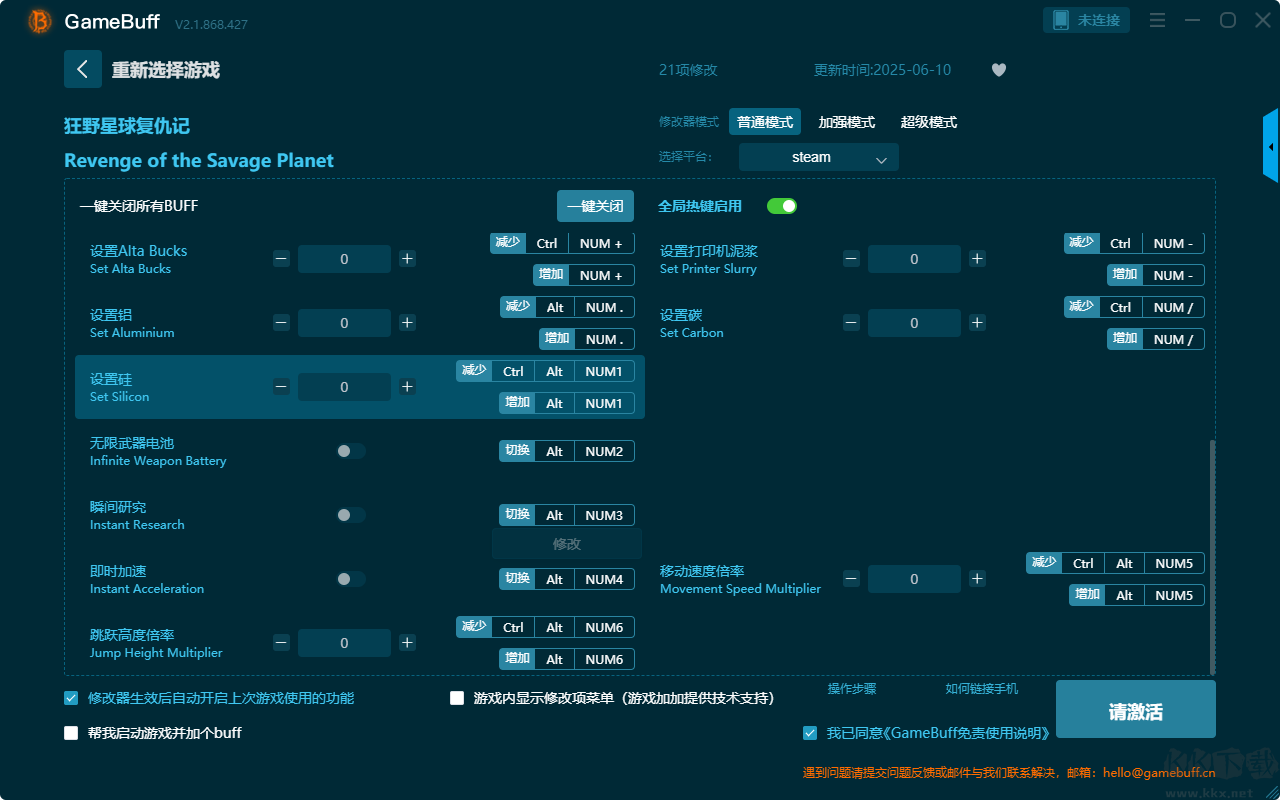Click the Set Silicon value field
This screenshot has width=1280, height=800.
pyautogui.click(x=344, y=387)
